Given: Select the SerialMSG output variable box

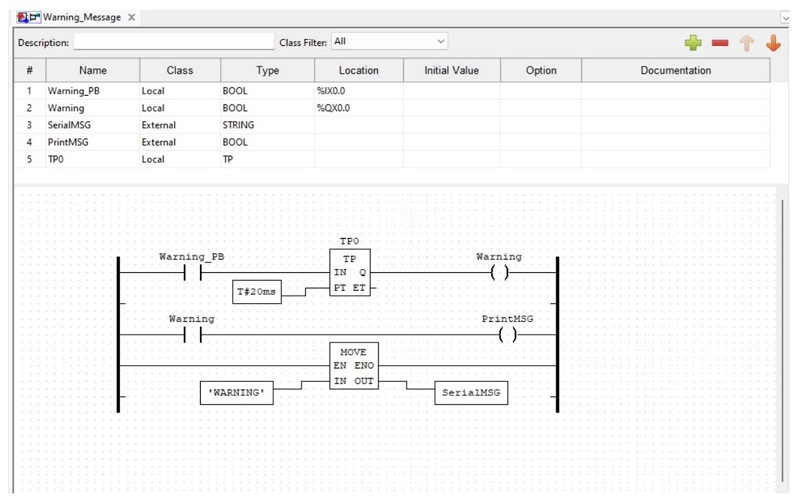Looking at the screenshot, I should coord(471,393).
